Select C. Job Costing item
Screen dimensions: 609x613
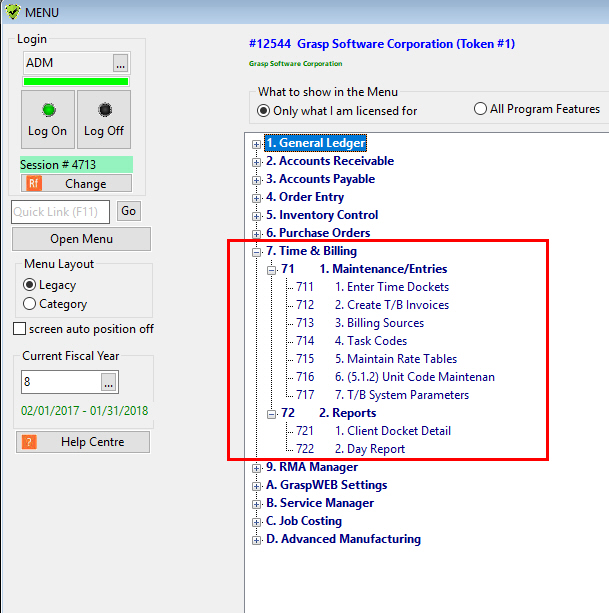(304, 521)
